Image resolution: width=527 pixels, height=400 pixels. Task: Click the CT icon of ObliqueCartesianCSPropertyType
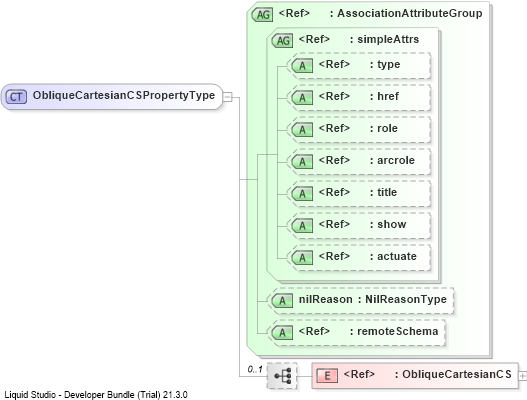[x=16, y=97]
